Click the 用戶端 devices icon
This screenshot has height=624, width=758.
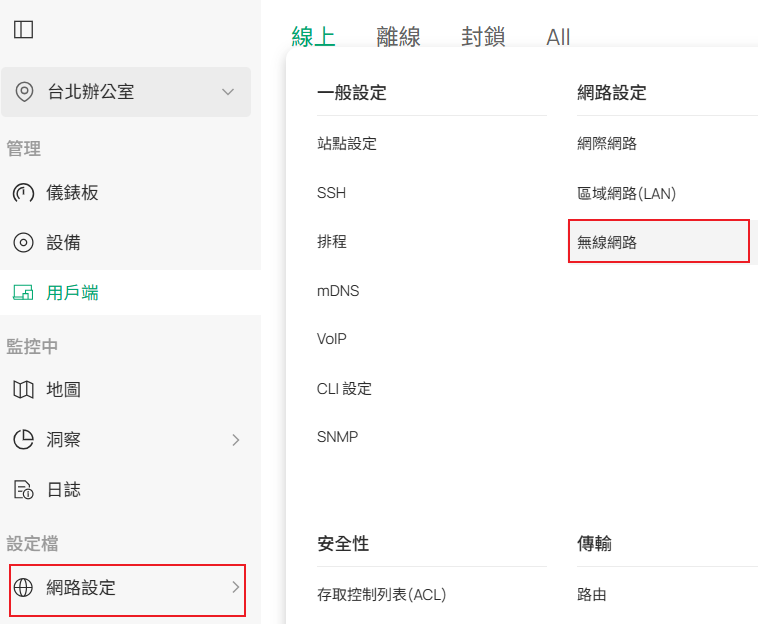pos(23,293)
